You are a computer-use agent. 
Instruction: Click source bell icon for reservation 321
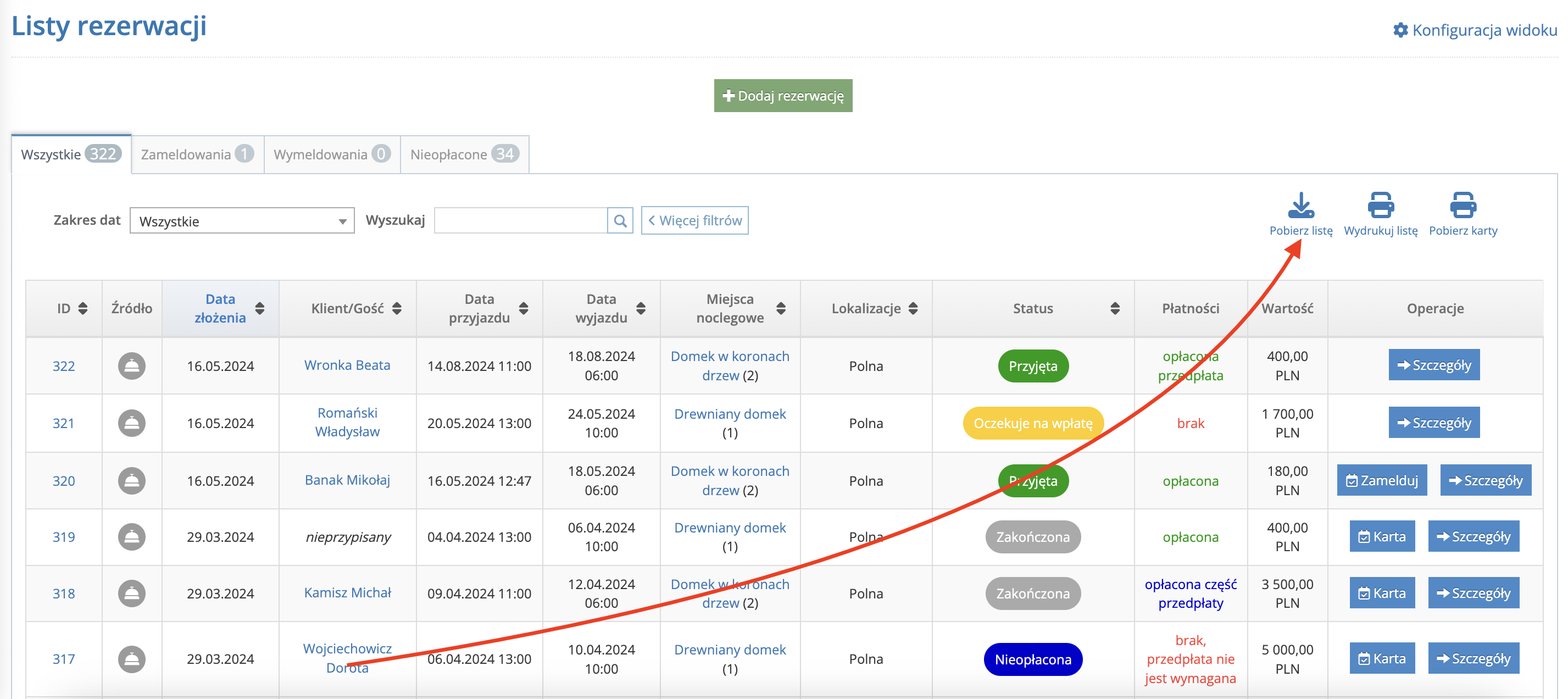[131, 423]
